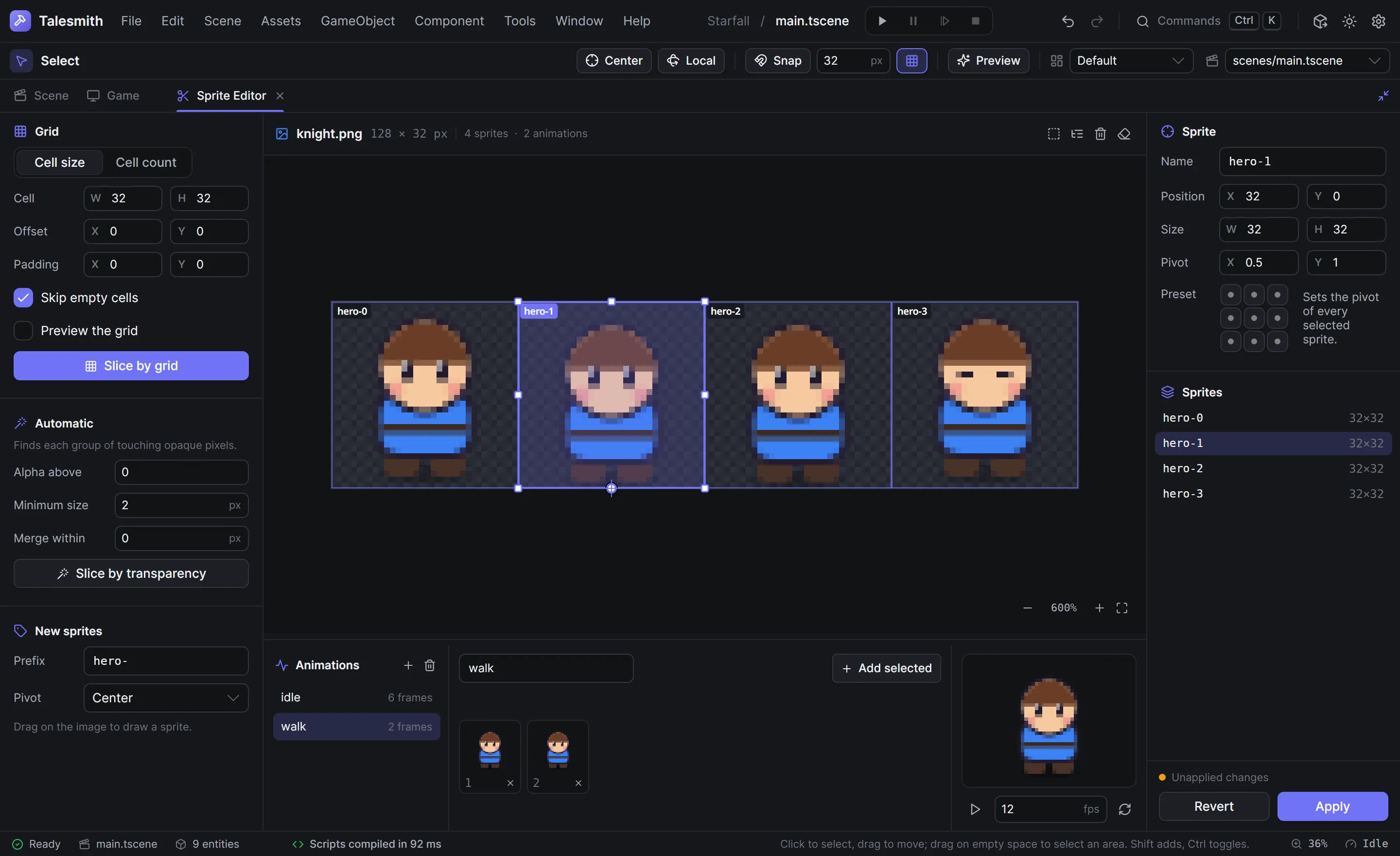Zoom out with the minus icon

point(1027,608)
